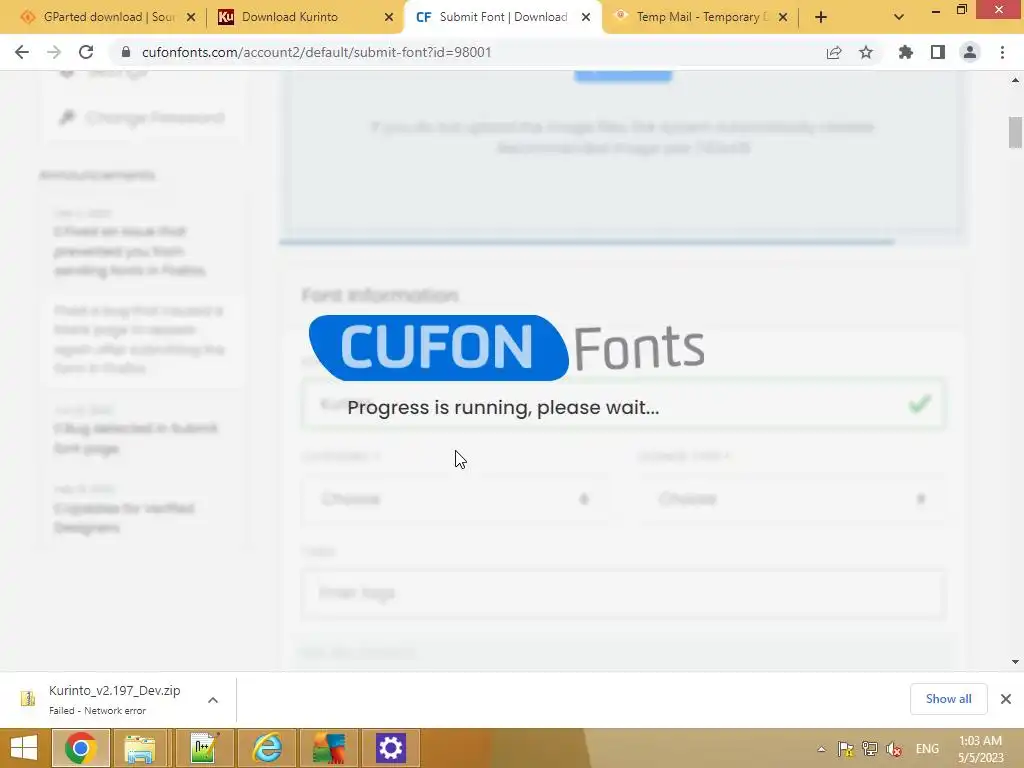Open the taskbar clock 1:03 AM

coord(980,749)
